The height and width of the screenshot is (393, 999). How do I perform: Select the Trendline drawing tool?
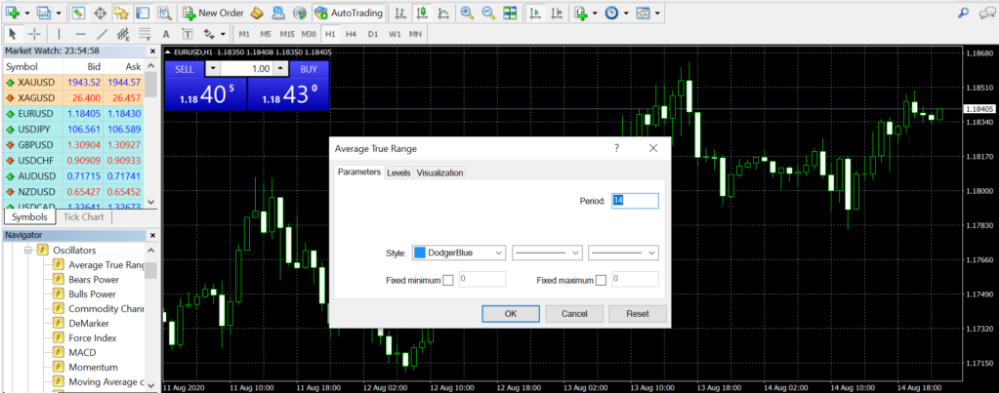tap(101, 34)
